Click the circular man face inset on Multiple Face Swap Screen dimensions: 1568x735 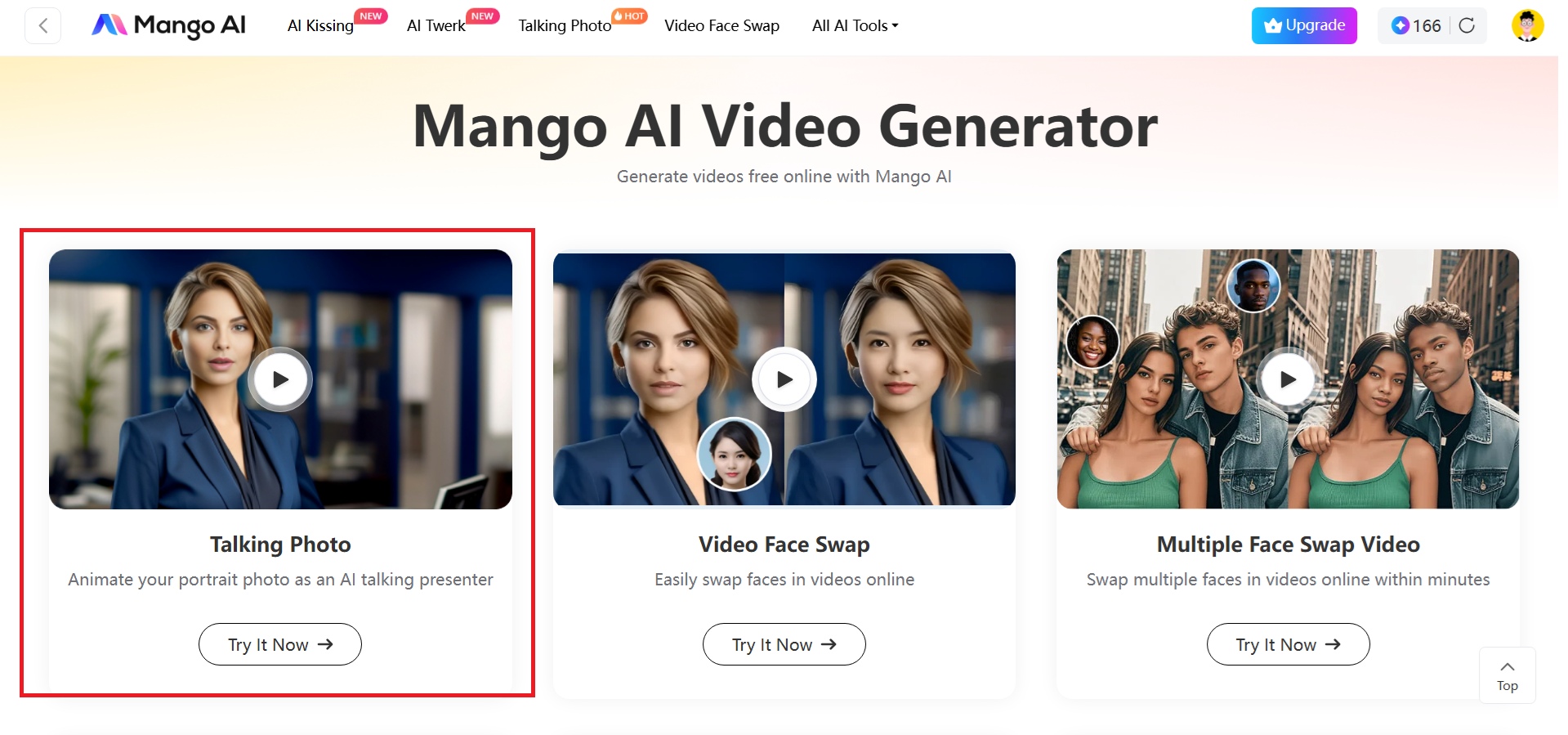(x=1253, y=286)
